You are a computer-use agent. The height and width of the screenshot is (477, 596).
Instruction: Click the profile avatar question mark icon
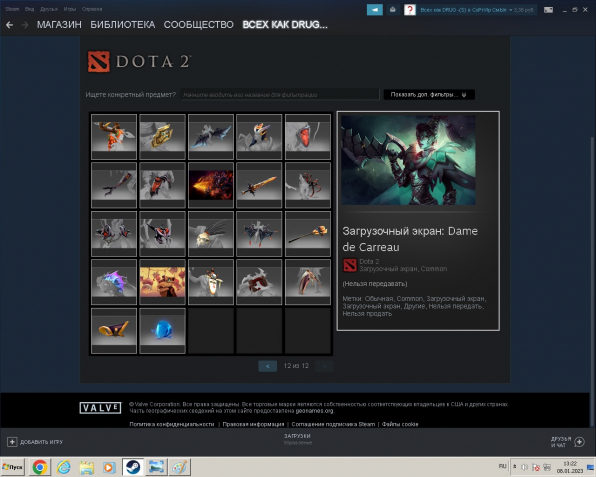409,10
